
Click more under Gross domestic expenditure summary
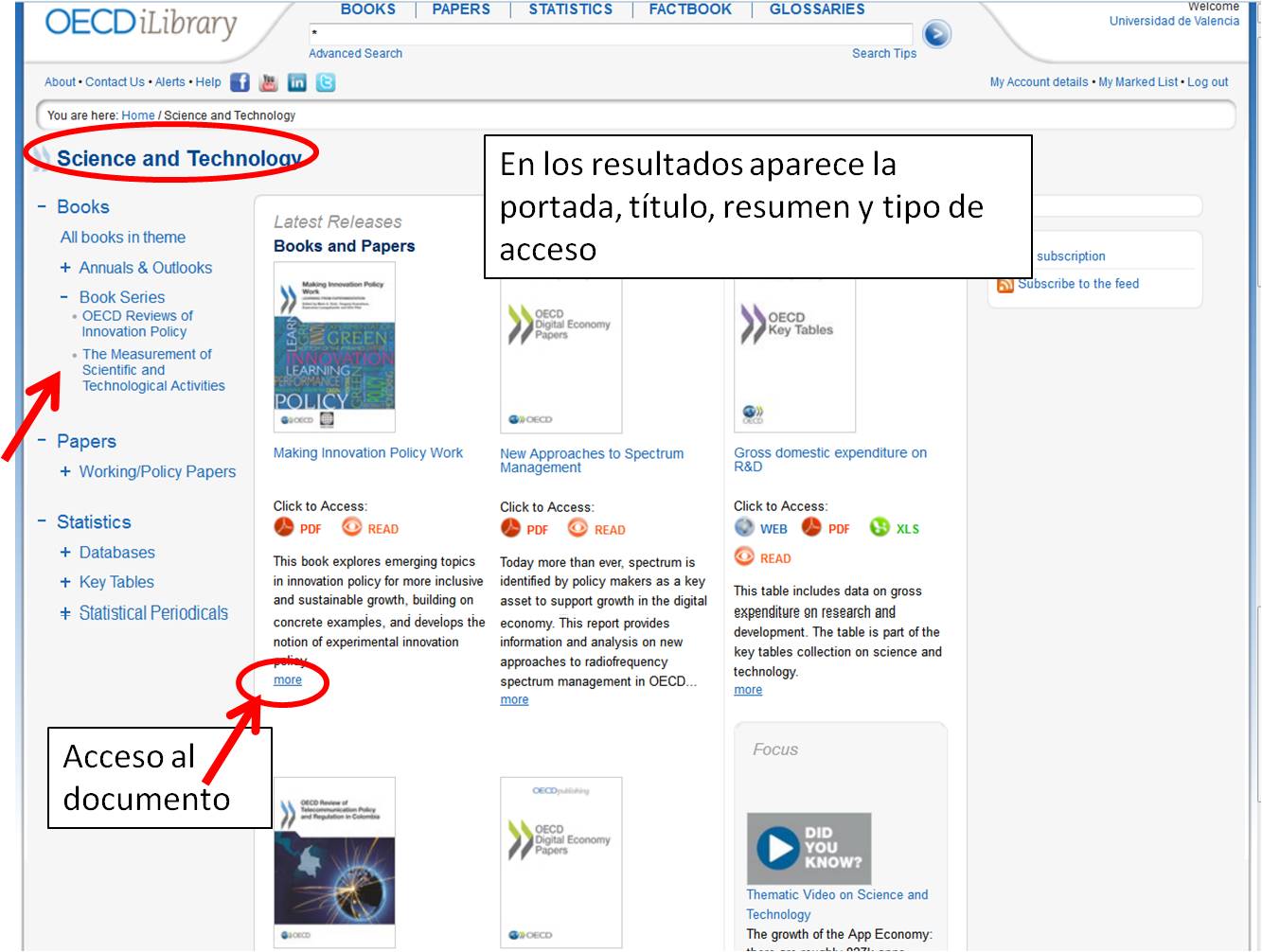coord(748,691)
